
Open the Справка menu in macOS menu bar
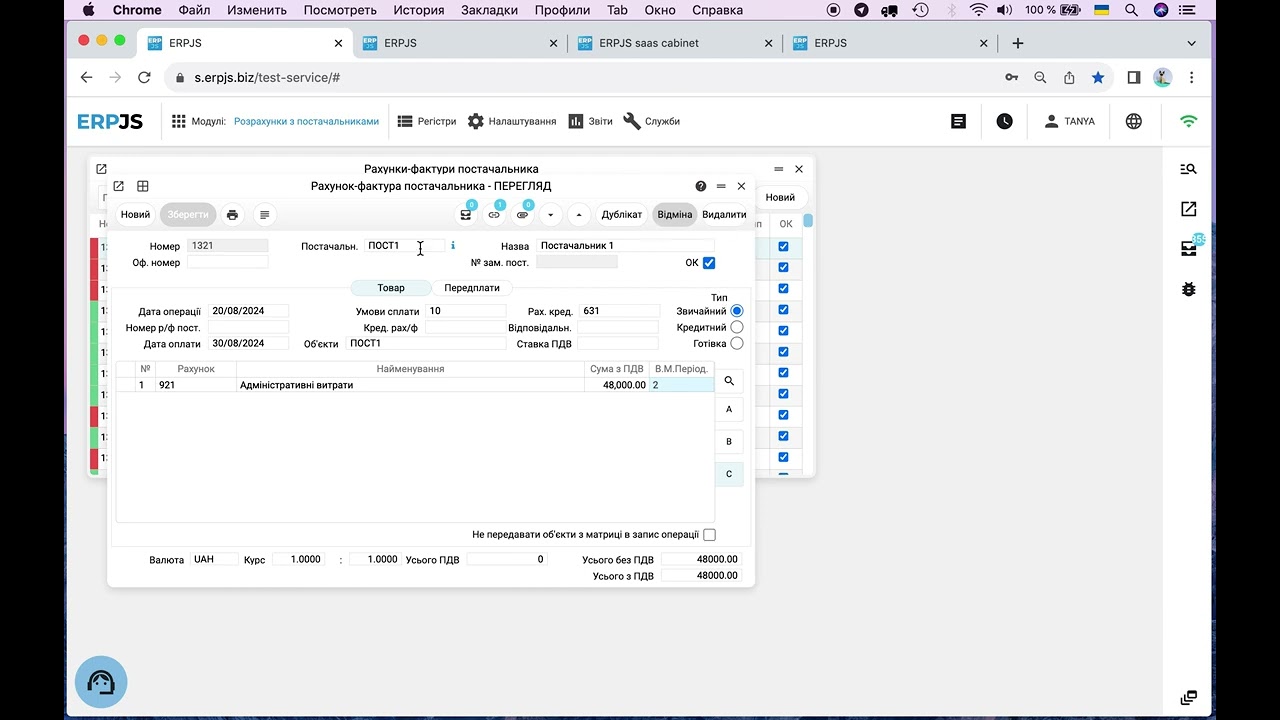(x=717, y=10)
